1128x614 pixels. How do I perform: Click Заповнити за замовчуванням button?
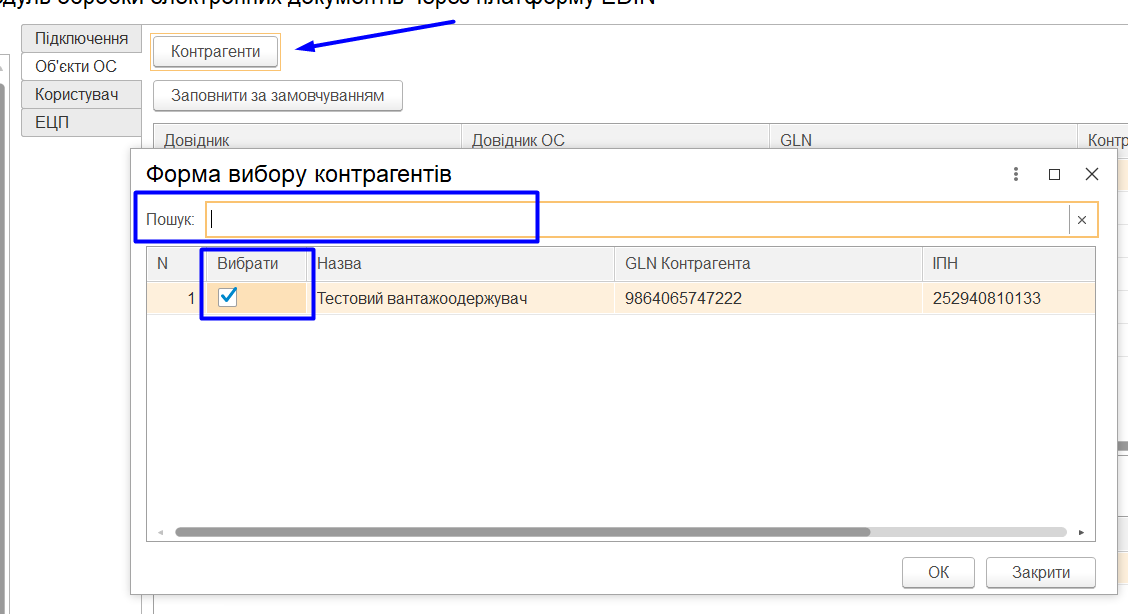coord(277,96)
